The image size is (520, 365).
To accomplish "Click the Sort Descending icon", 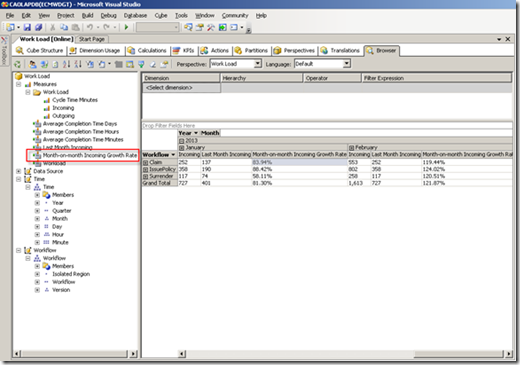I will coord(78,64).
